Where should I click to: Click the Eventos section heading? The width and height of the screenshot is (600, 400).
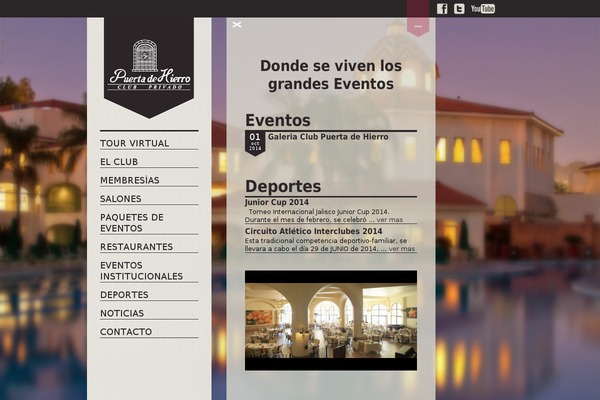[278, 121]
